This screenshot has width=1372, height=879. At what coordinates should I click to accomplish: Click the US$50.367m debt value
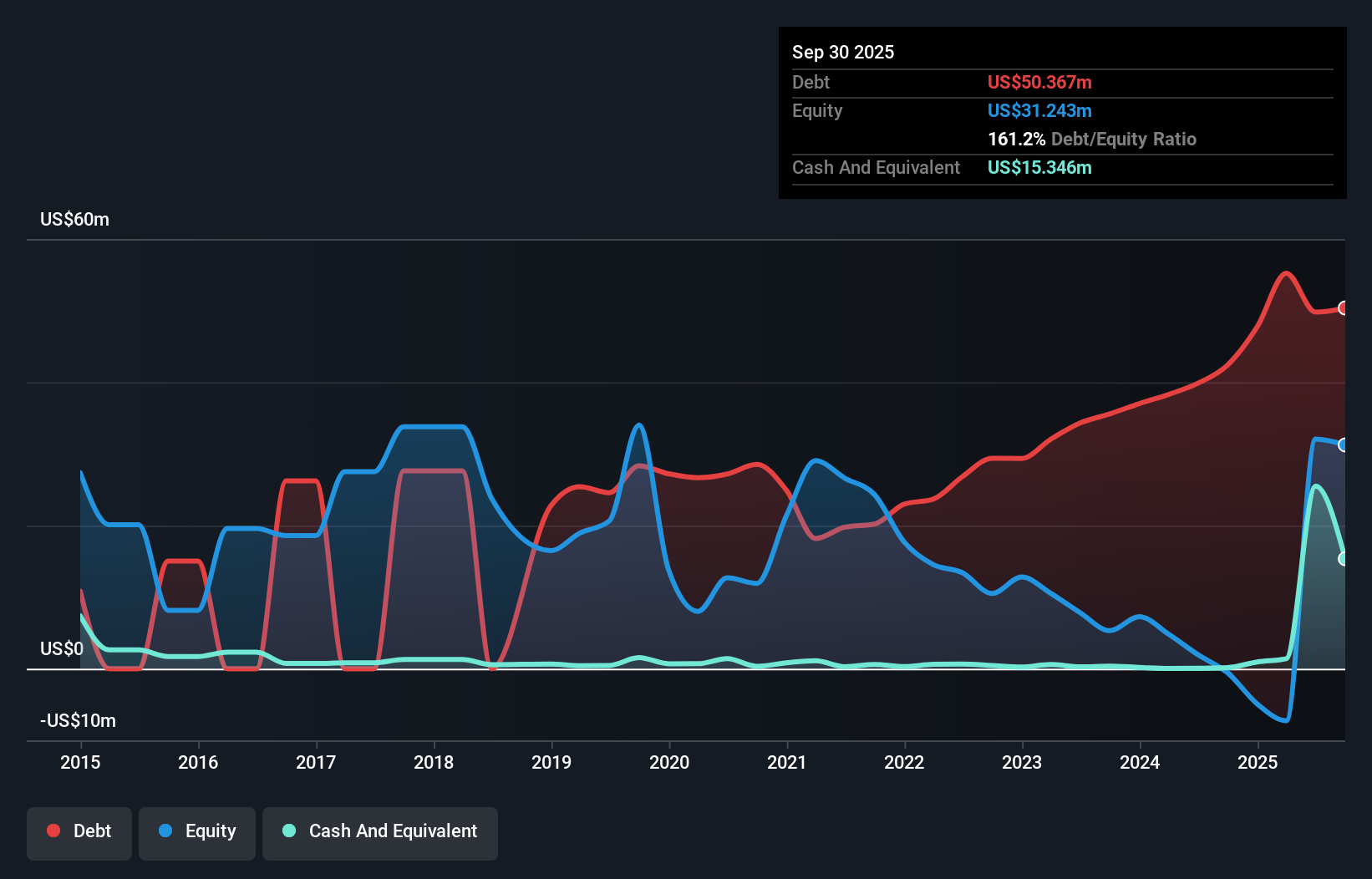tap(1039, 83)
